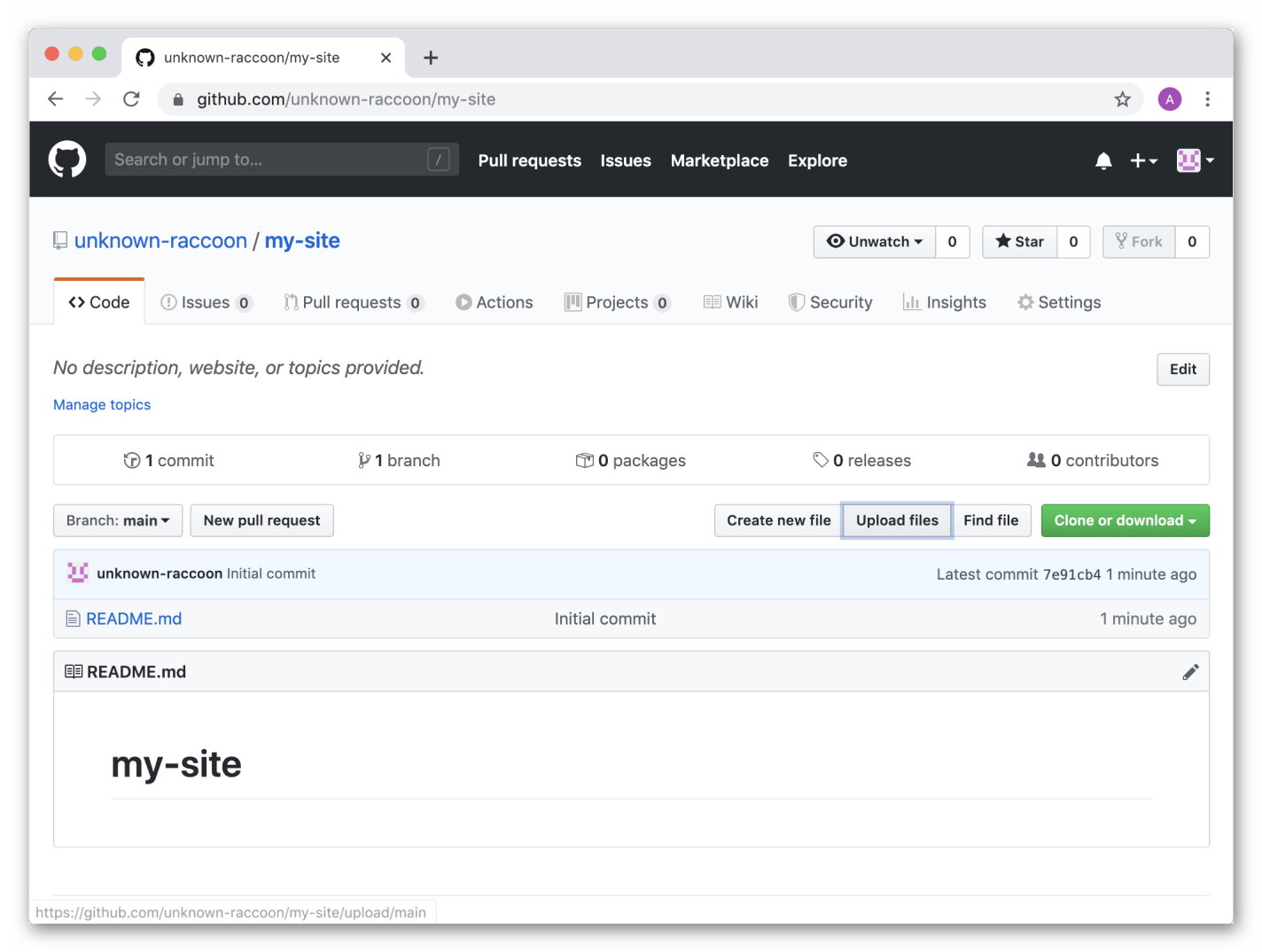Click Create new file
This screenshot has width=1262, height=952.
pos(779,520)
